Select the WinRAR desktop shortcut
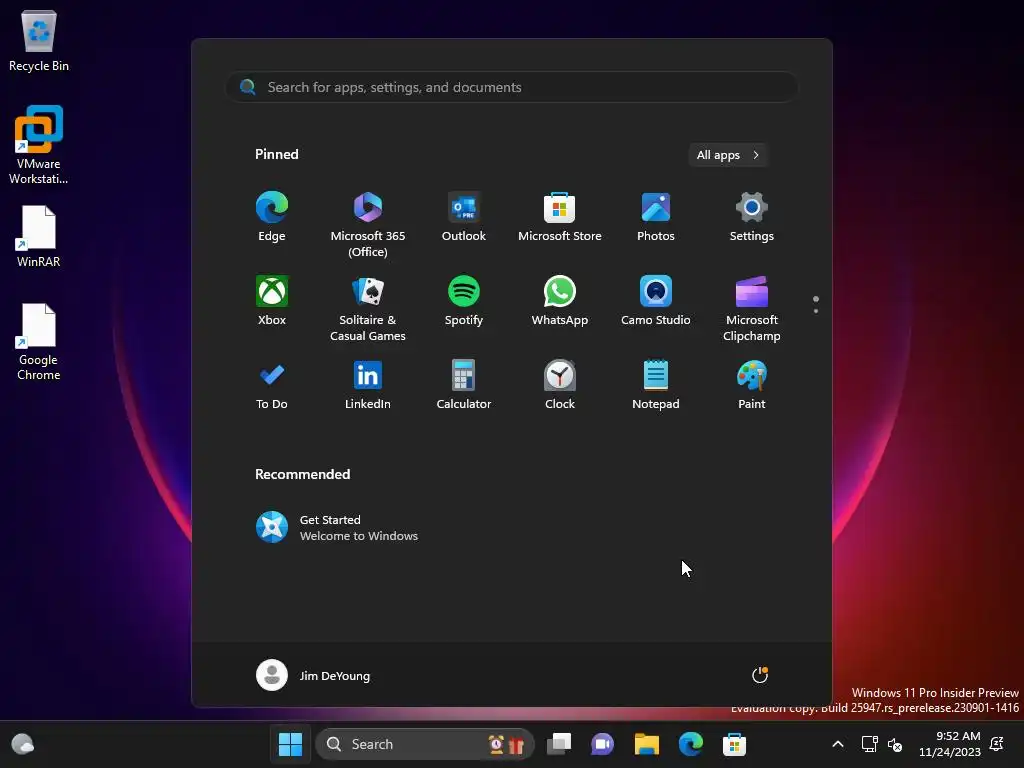1024x768 pixels. [x=39, y=236]
